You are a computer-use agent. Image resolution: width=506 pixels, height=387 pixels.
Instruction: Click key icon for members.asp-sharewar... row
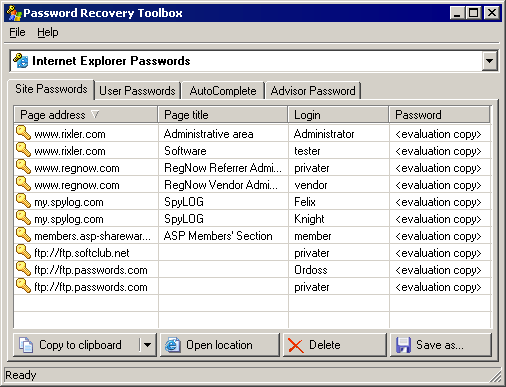[x=23, y=235]
